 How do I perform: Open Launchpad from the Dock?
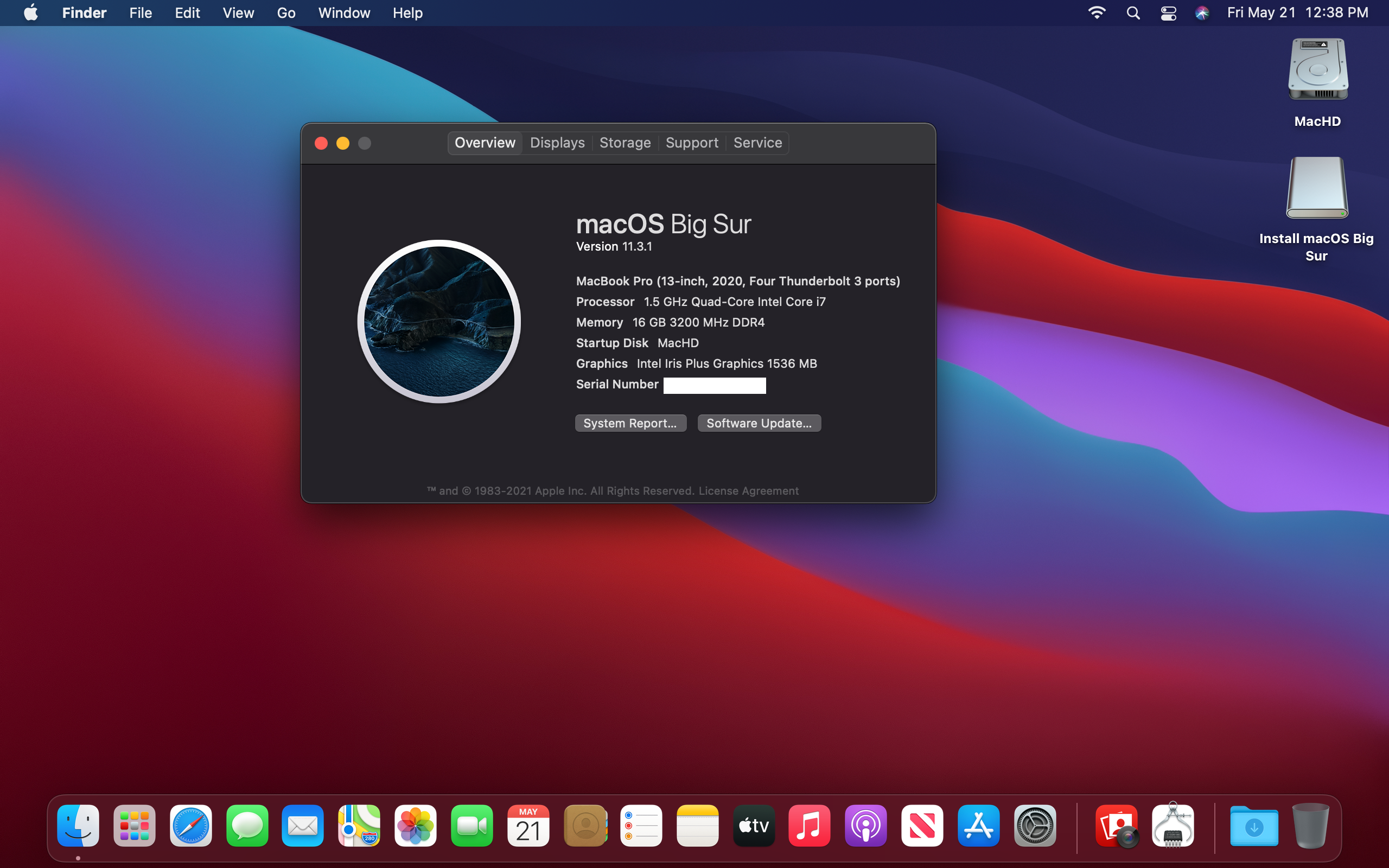(x=135, y=826)
